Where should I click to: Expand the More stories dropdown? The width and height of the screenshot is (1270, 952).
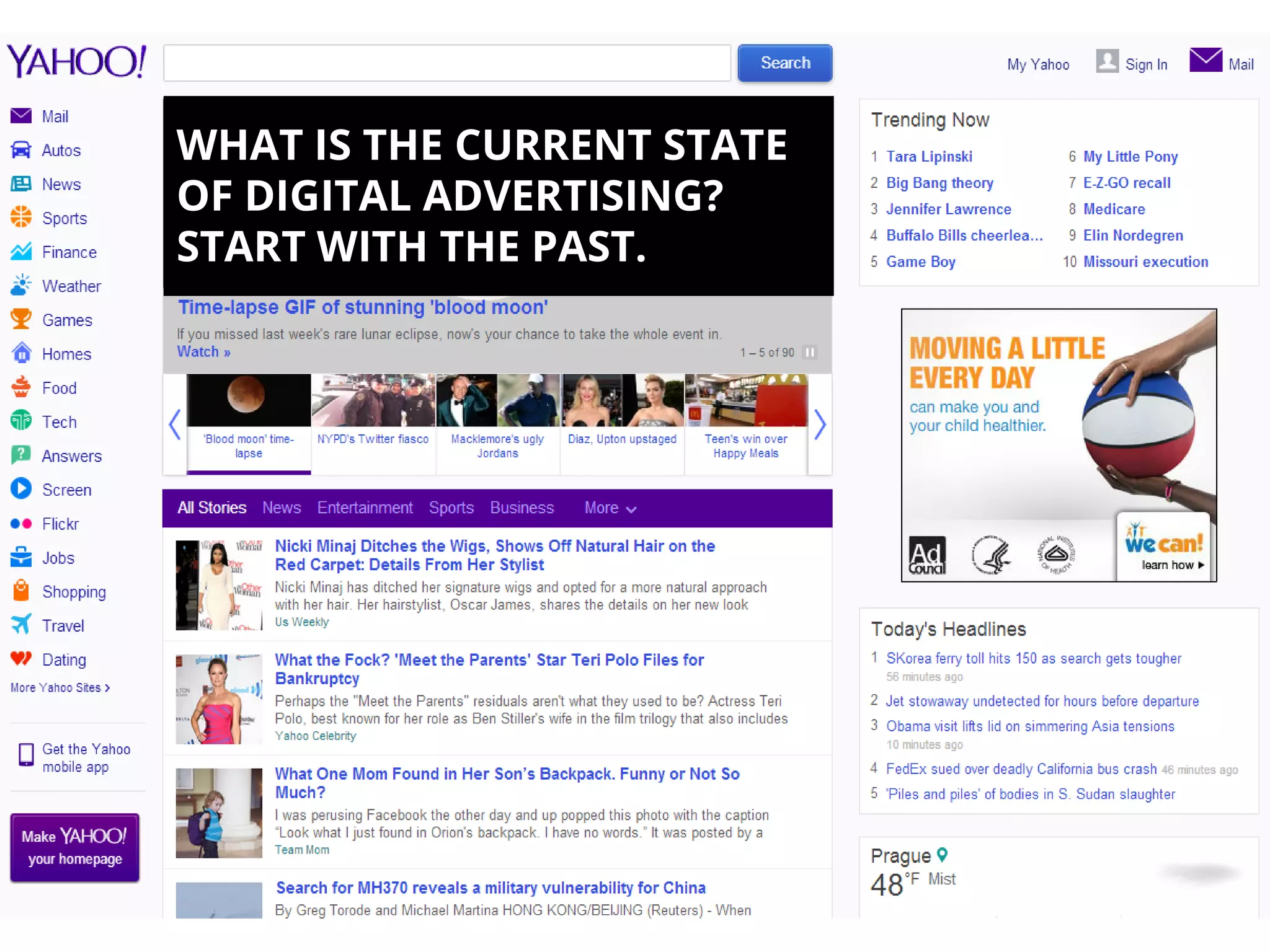point(610,508)
